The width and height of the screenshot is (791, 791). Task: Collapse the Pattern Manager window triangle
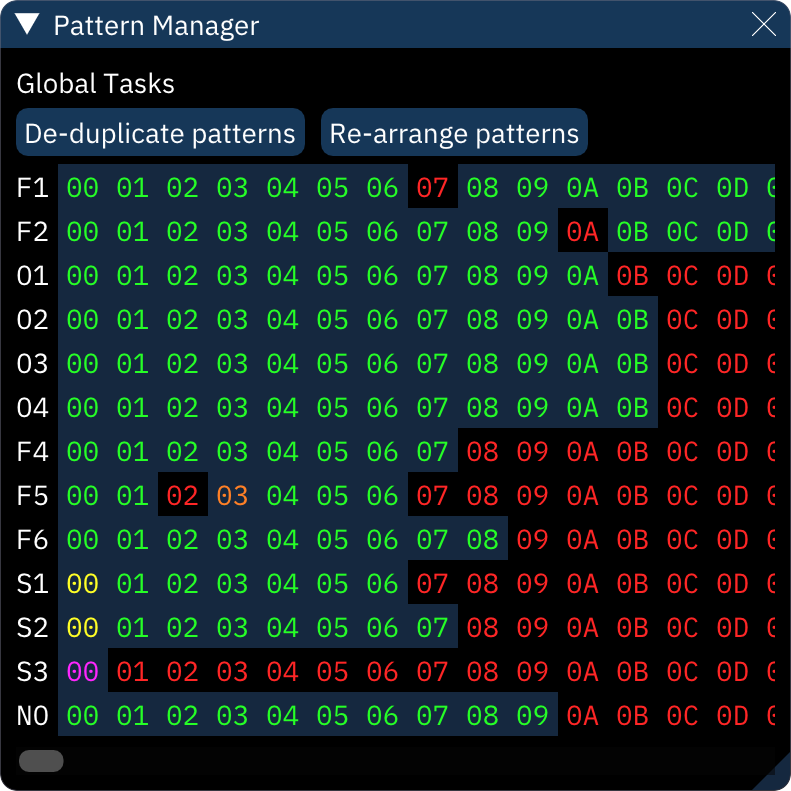click(x=28, y=25)
